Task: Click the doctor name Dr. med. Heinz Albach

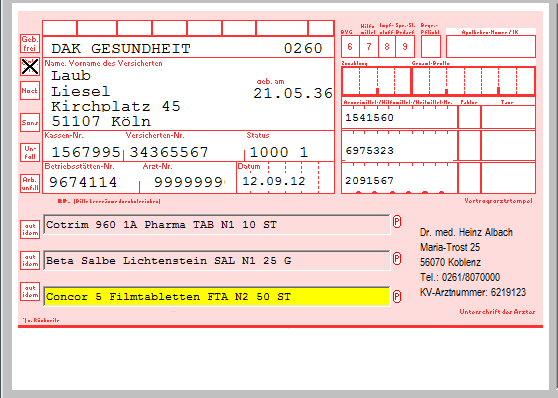Action: [x=466, y=232]
